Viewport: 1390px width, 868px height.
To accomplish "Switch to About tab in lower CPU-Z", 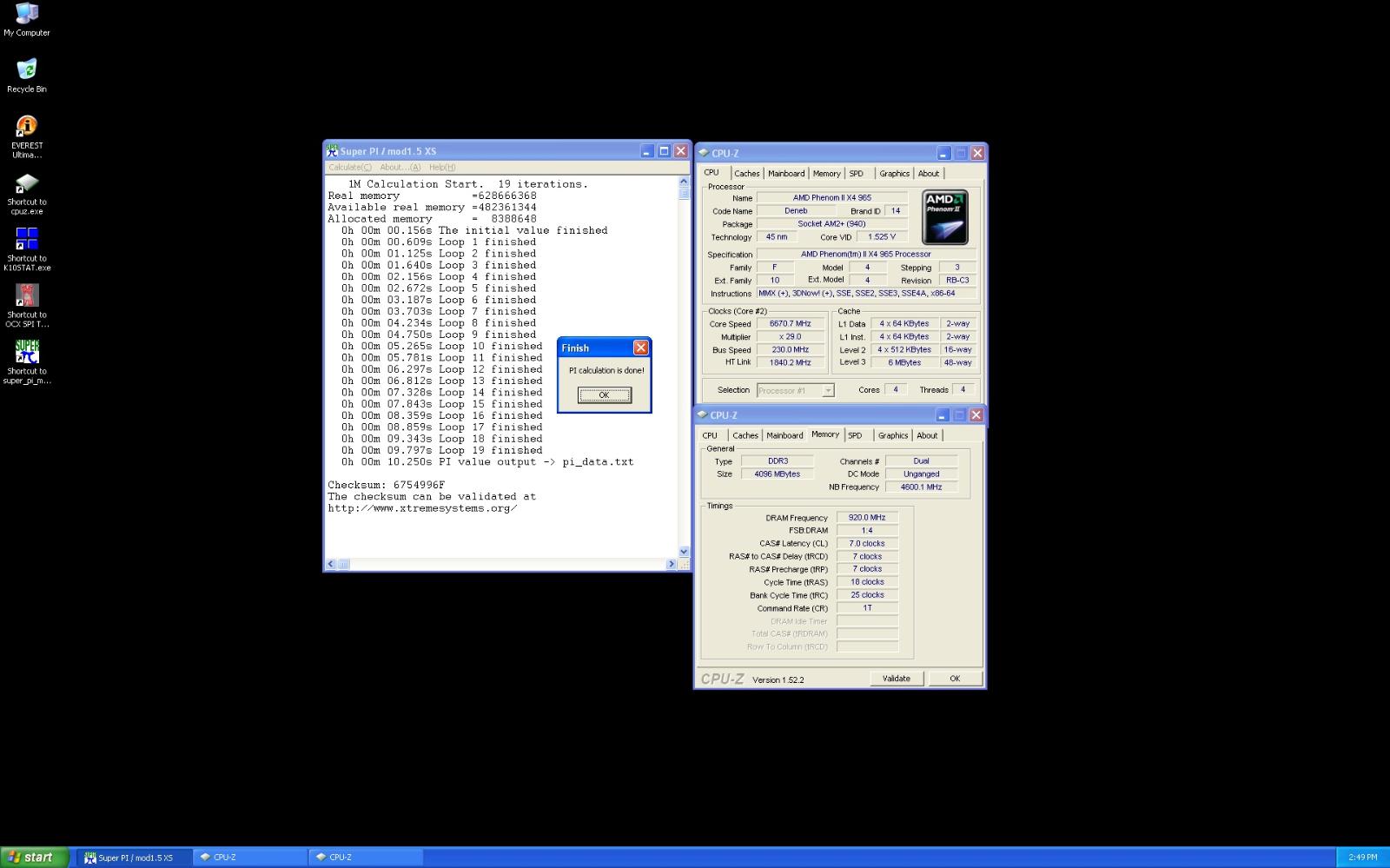I will tap(927, 435).
